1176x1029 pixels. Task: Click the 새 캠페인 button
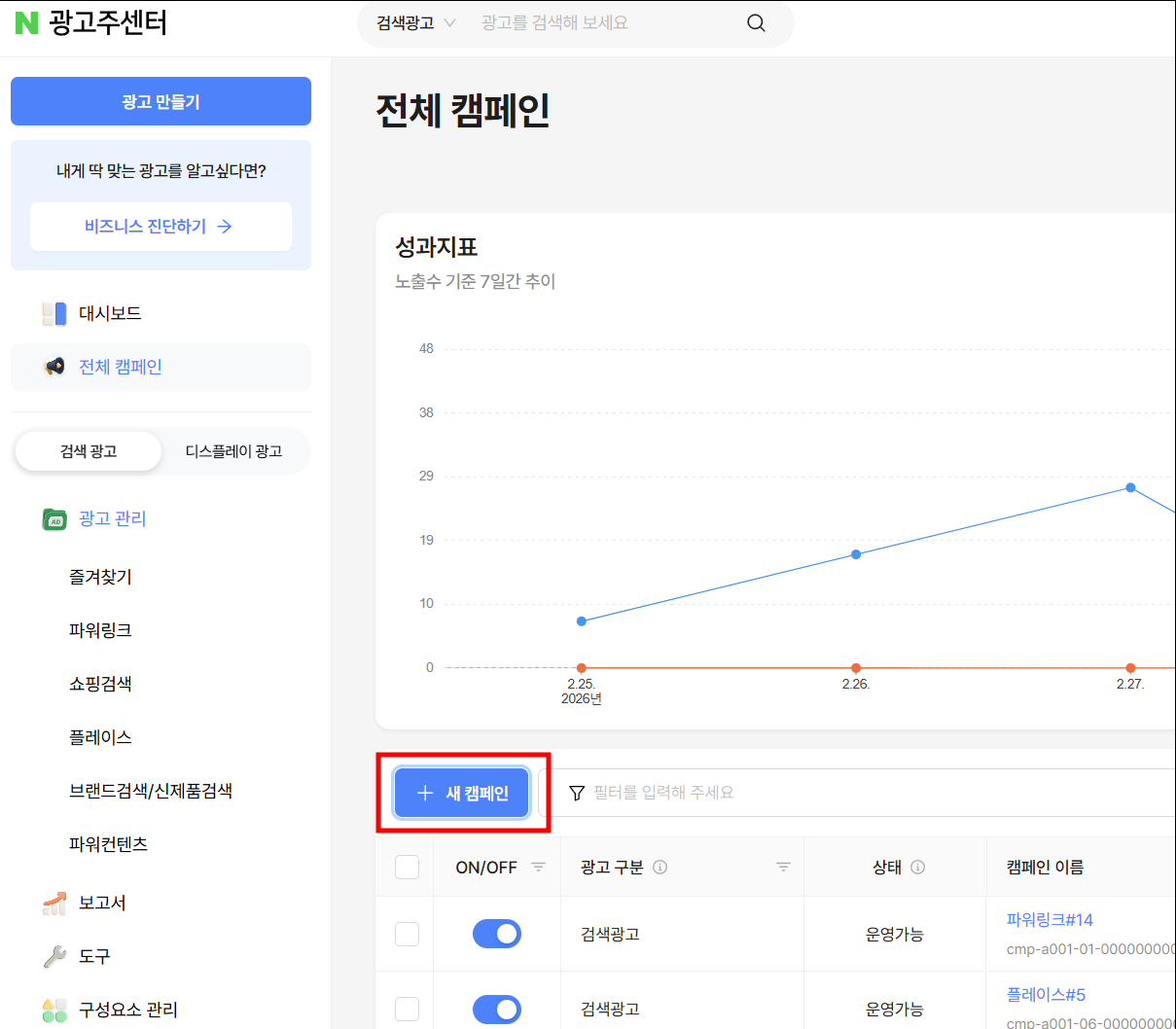[x=462, y=794]
